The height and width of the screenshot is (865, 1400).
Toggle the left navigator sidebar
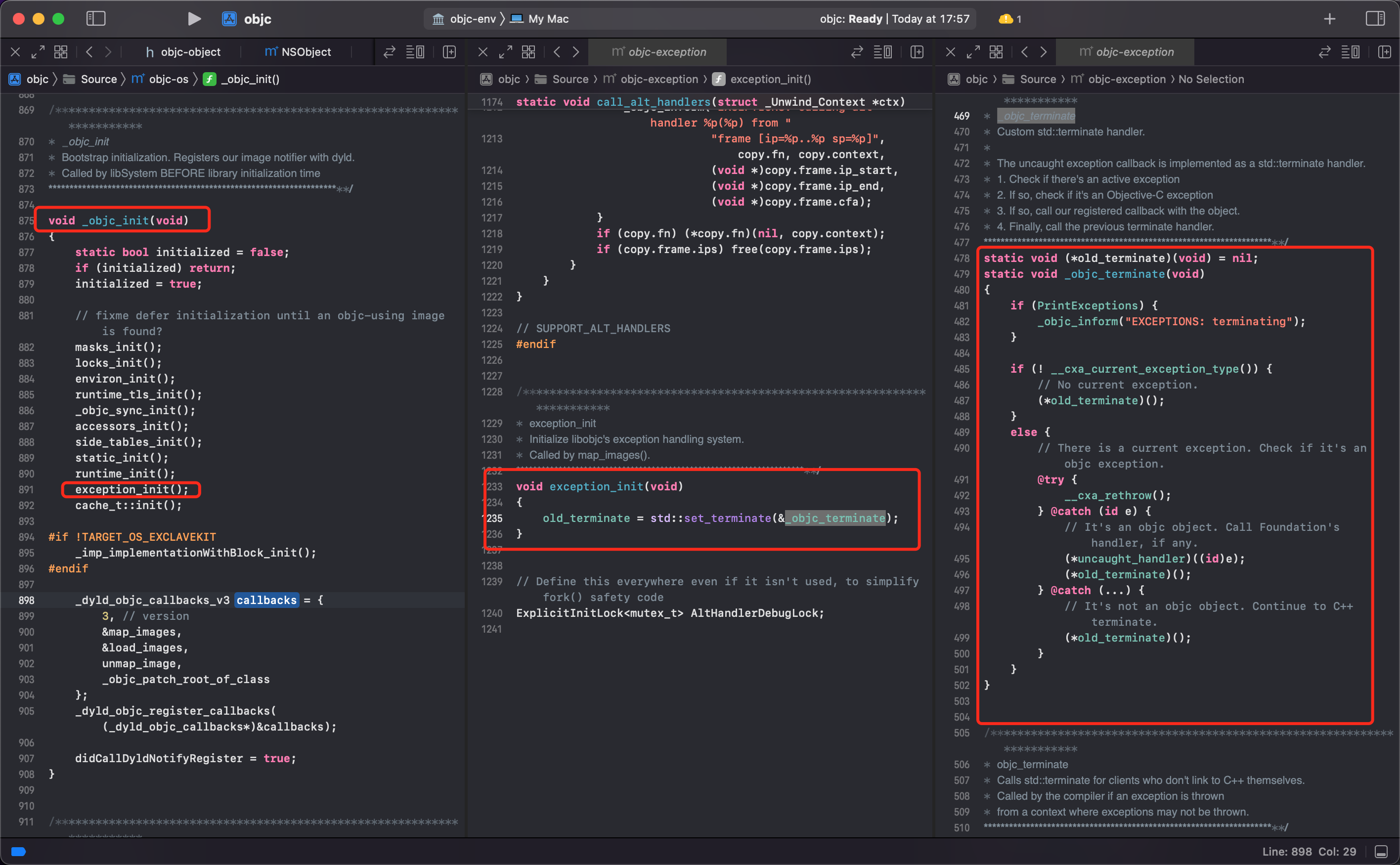[x=95, y=19]
